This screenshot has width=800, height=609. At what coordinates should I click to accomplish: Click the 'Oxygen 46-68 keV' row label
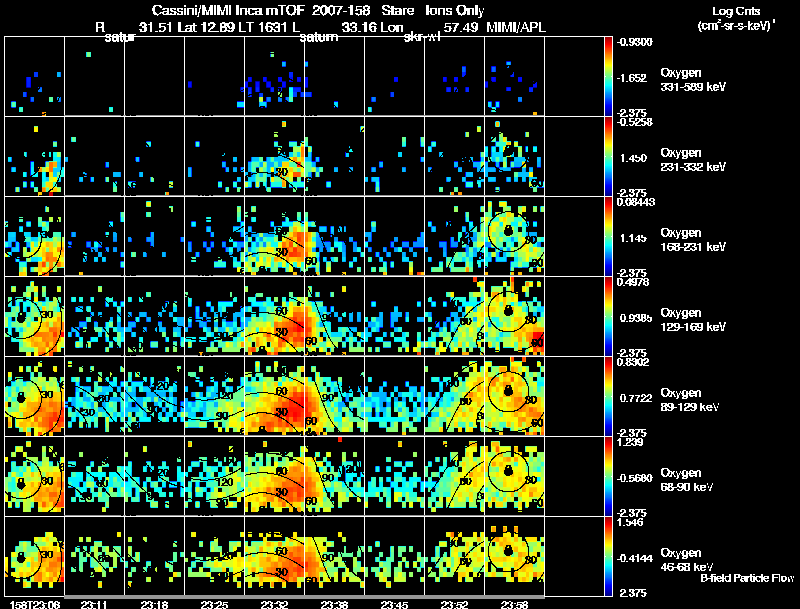(x=687, y=560)
